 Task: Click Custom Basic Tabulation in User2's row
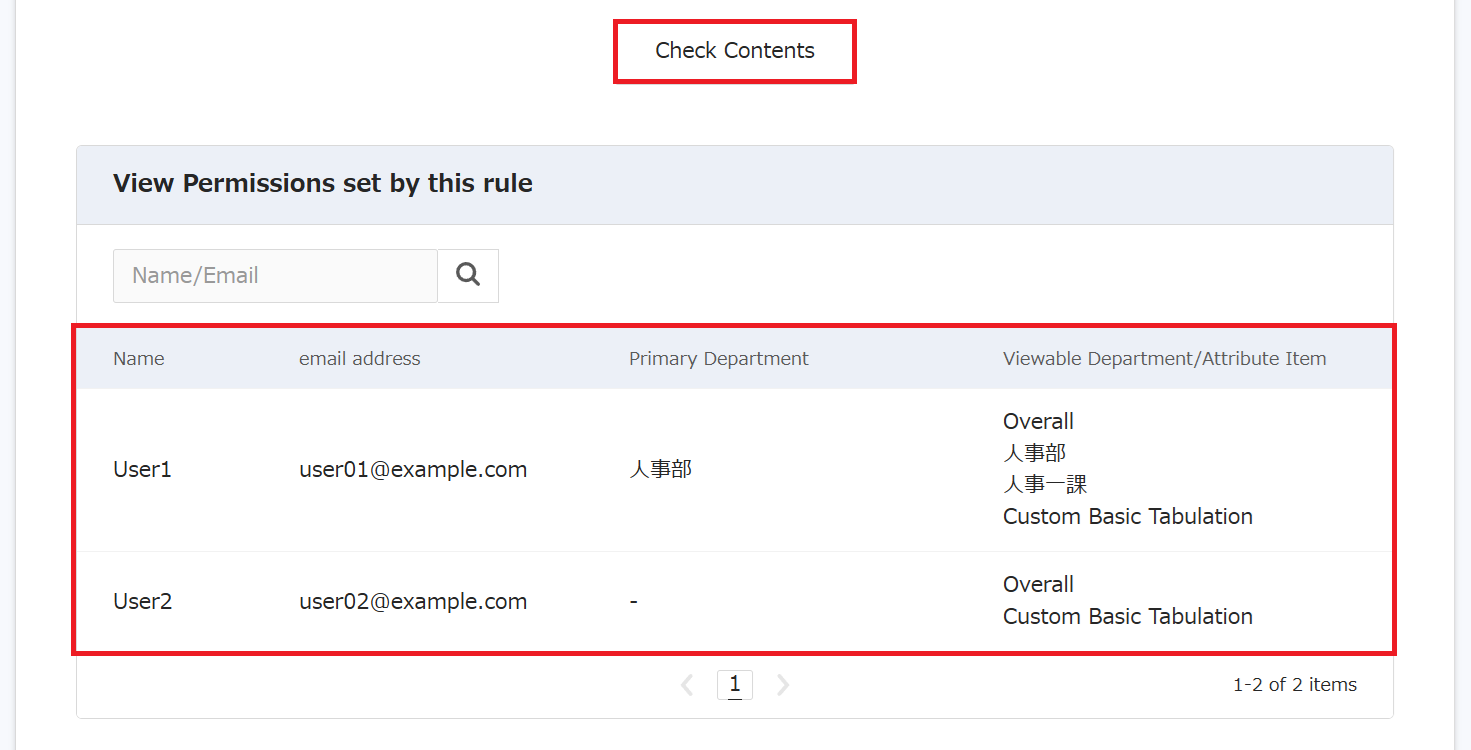(x=1127, y=617)
